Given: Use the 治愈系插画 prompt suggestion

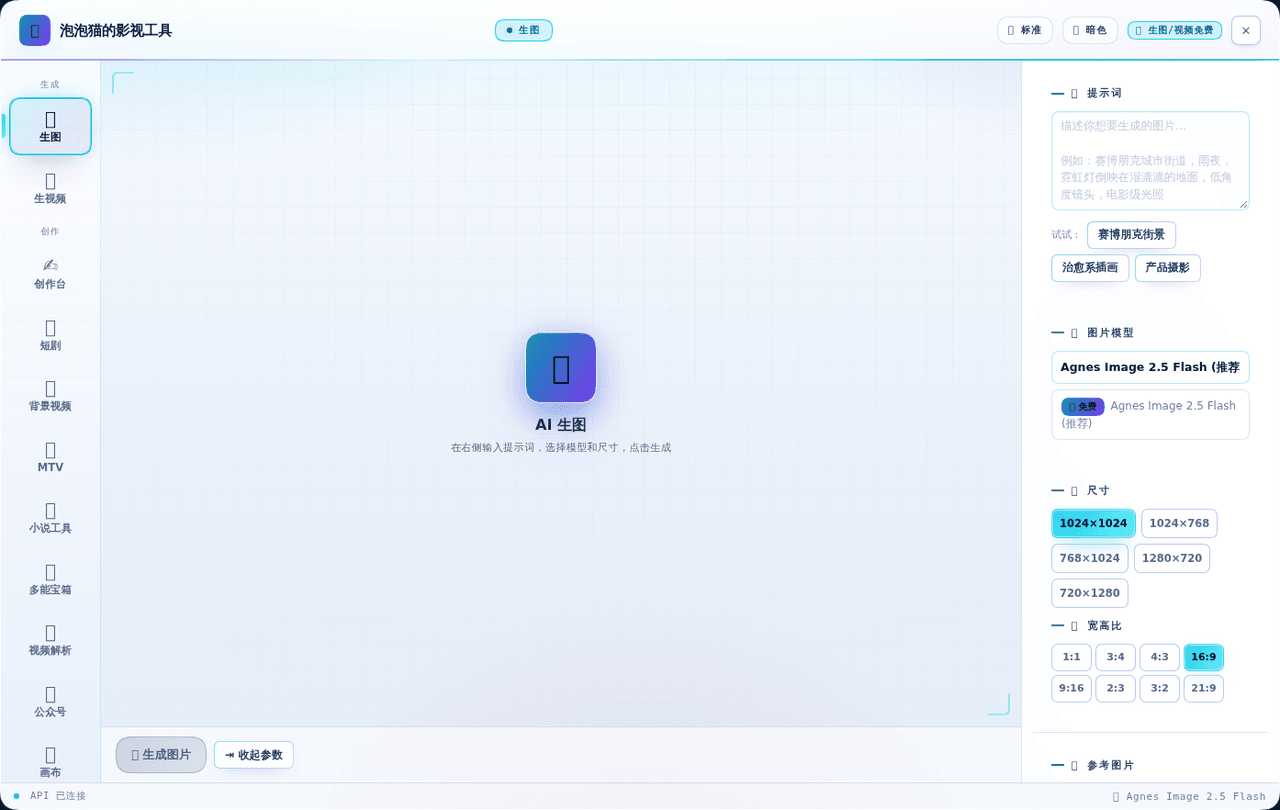Looking at the screenshot, I should (1090, 268).
